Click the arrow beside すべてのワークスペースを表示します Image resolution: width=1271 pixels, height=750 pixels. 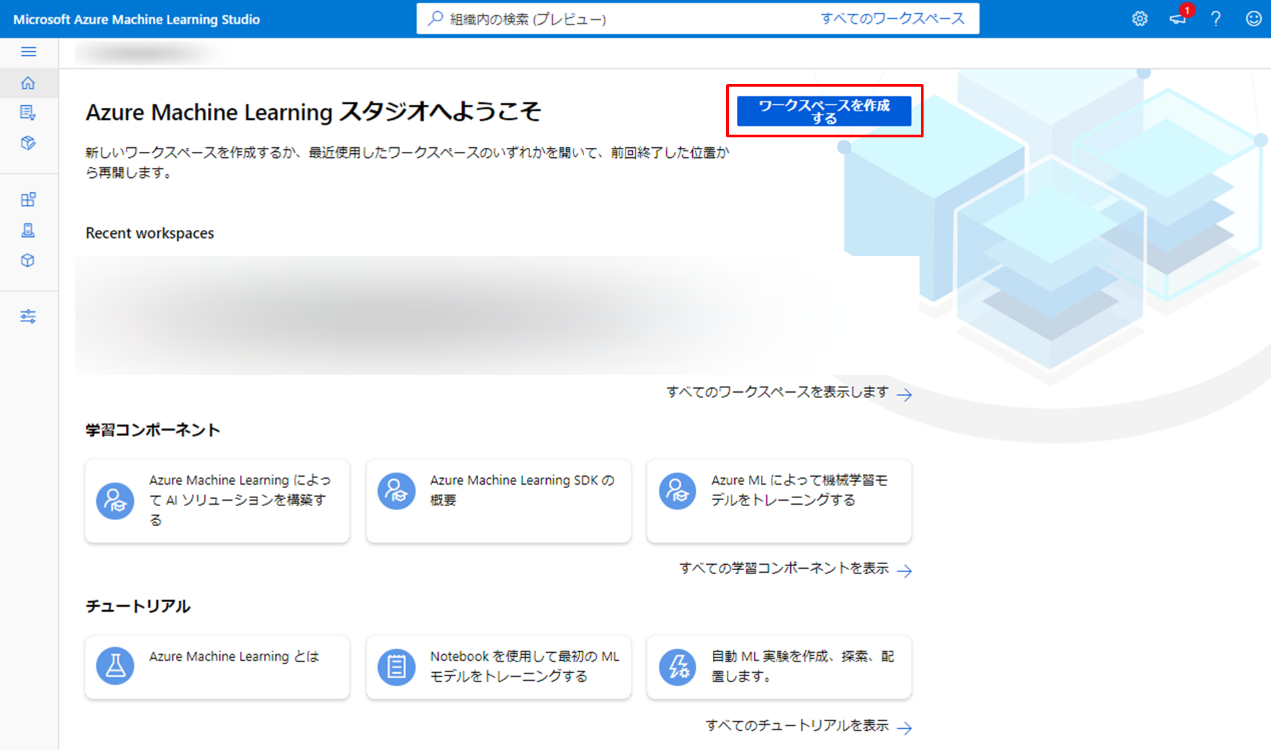click(904, 395)
